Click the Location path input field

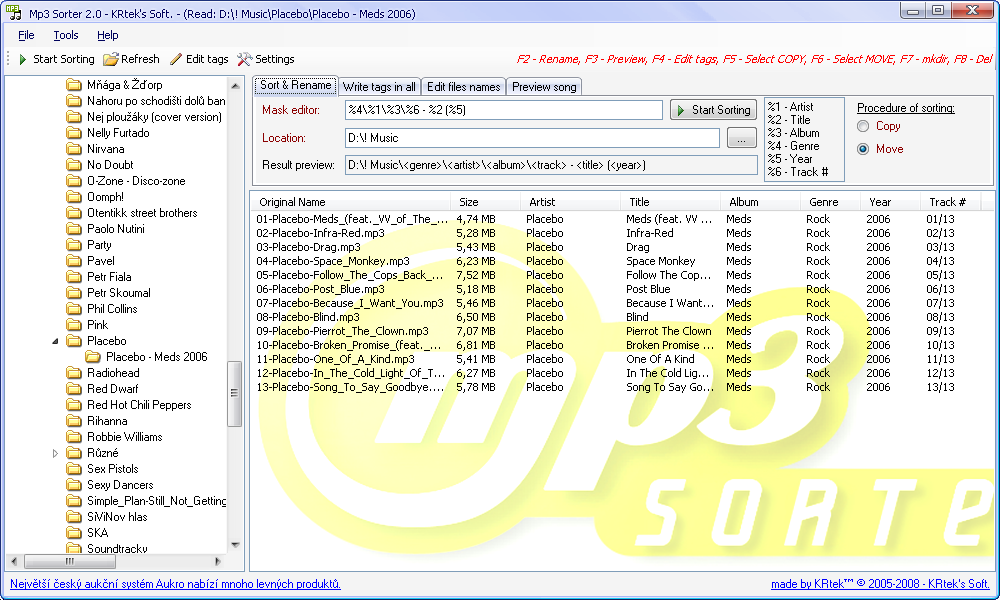coord(532,138)
